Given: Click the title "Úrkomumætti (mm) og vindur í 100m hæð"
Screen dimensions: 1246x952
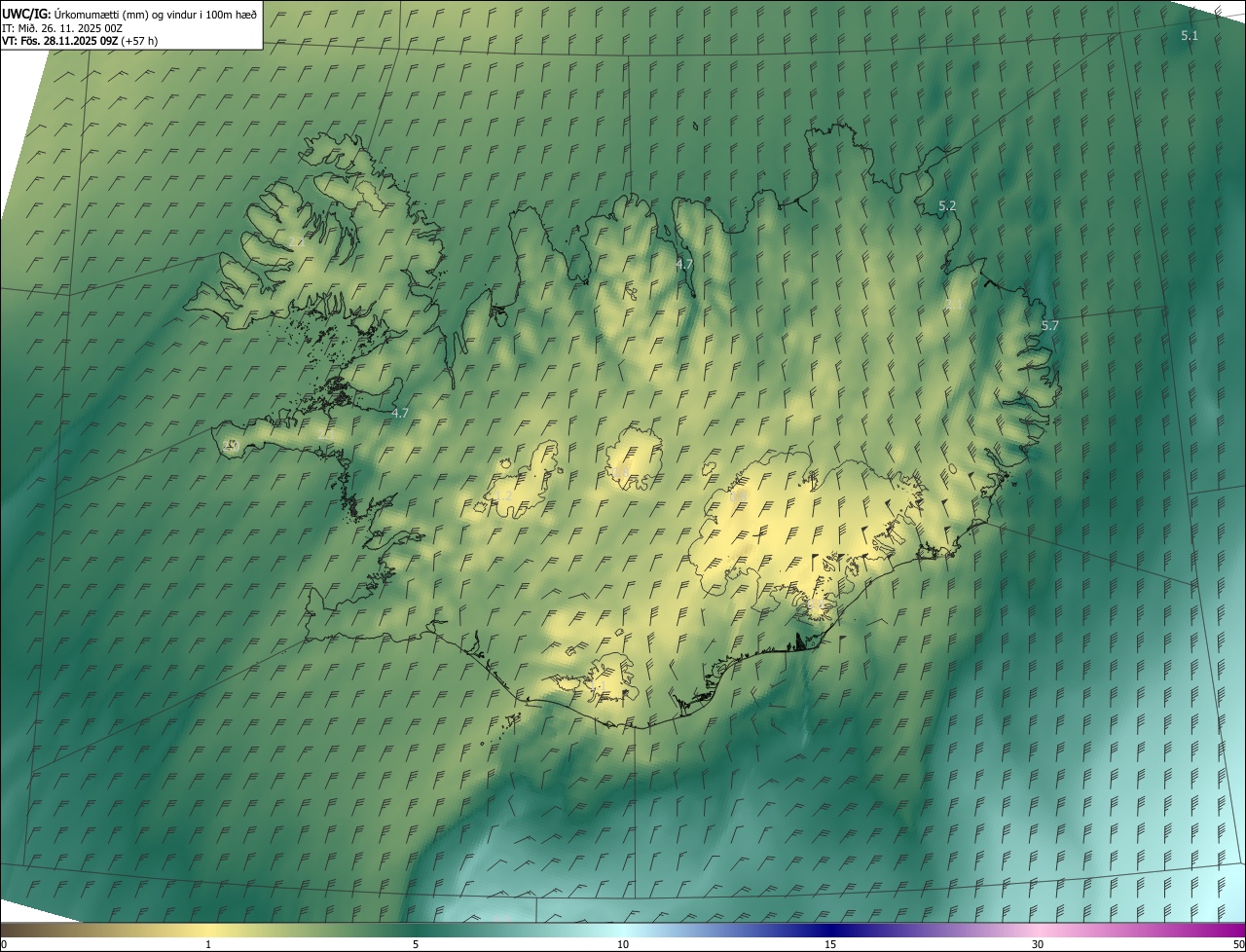Looking at the screenshot, I should tap(156, 13).
